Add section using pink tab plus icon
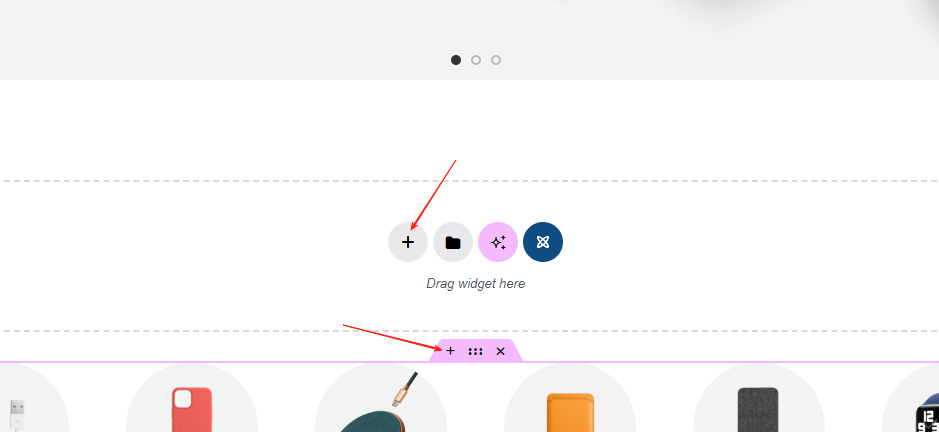The height and width of the screenshot is (432, 939). pos(450,351)
